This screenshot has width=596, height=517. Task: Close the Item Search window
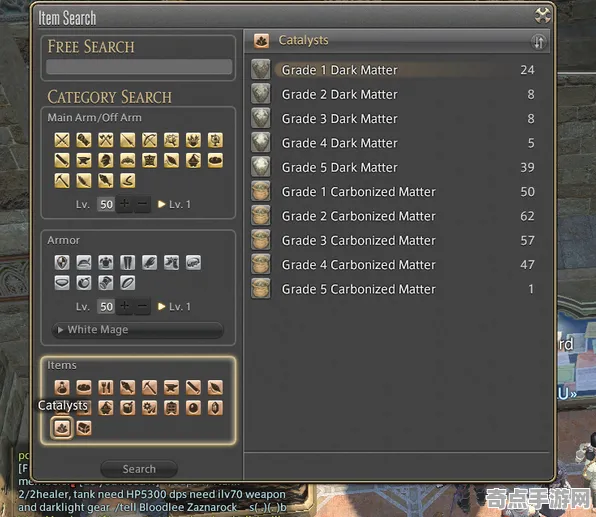[x=542, y=16]
